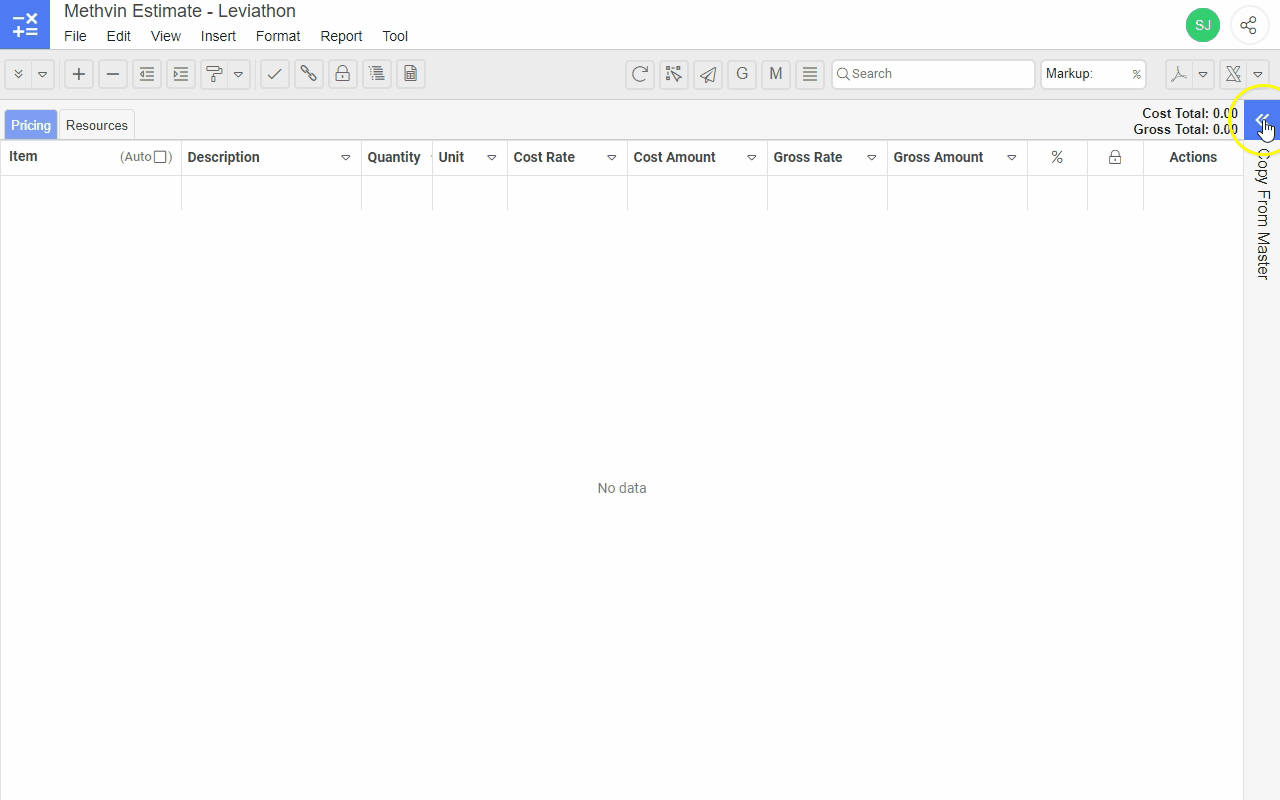1280x800 pixels.
Task: Open the Description column filter dropdown
Action: (346, 158)
